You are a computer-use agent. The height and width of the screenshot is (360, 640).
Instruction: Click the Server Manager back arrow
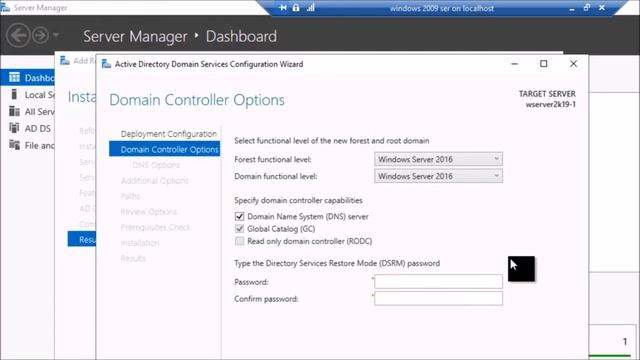(x=18, y=36)
